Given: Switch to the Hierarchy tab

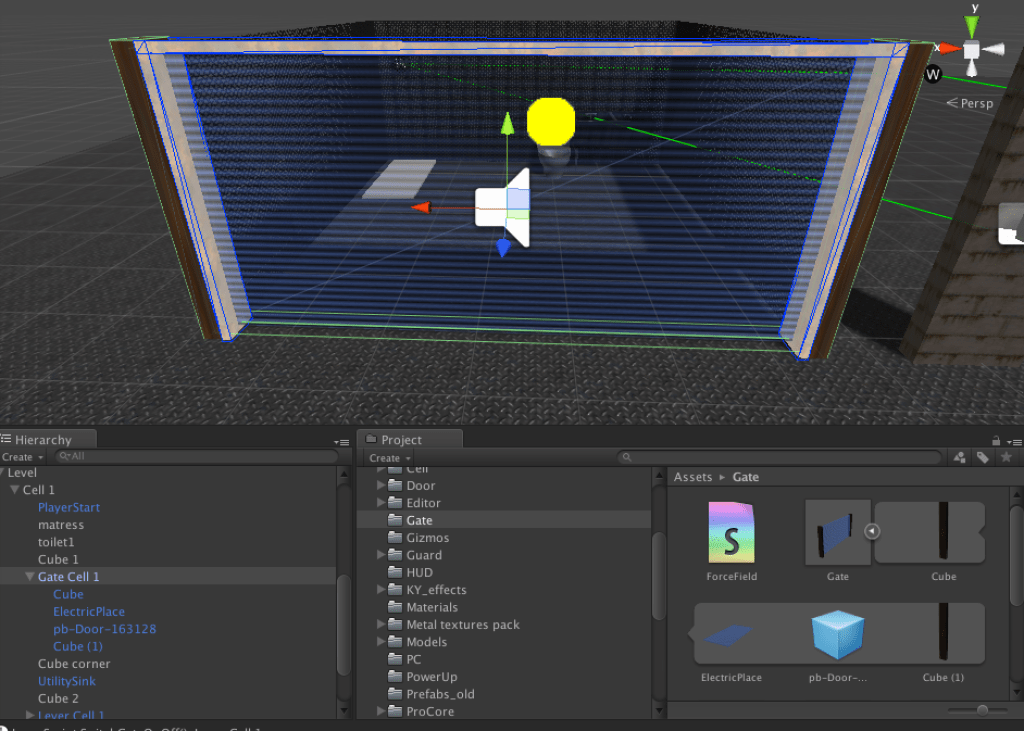Looking at the screenshot, I should coord(45,438).
